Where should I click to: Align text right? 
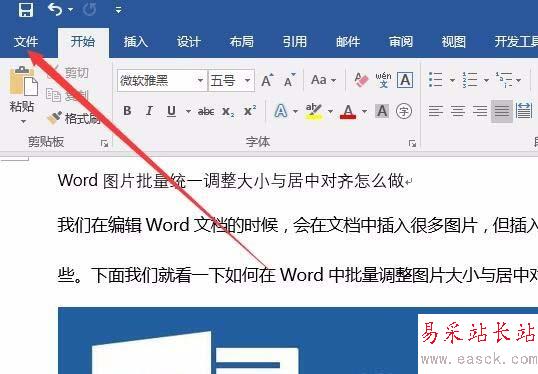(x=480, y=111)
